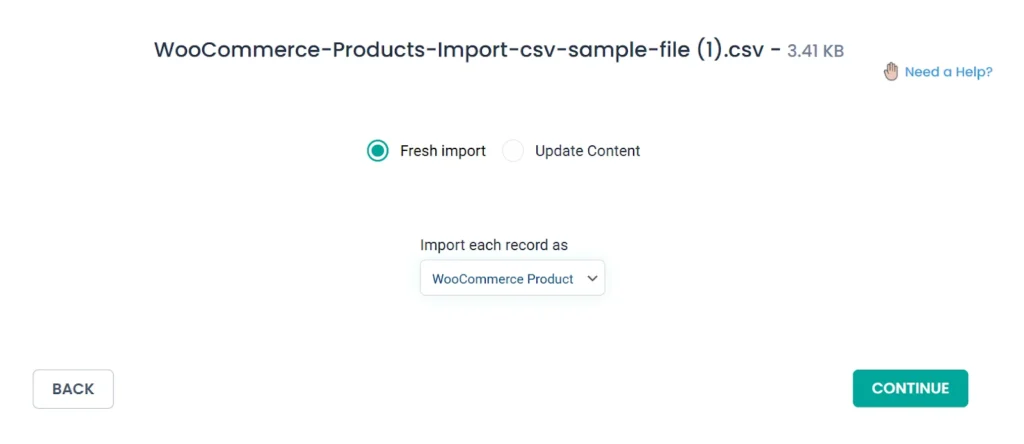Click the empty circle next to Update Content

513,151
